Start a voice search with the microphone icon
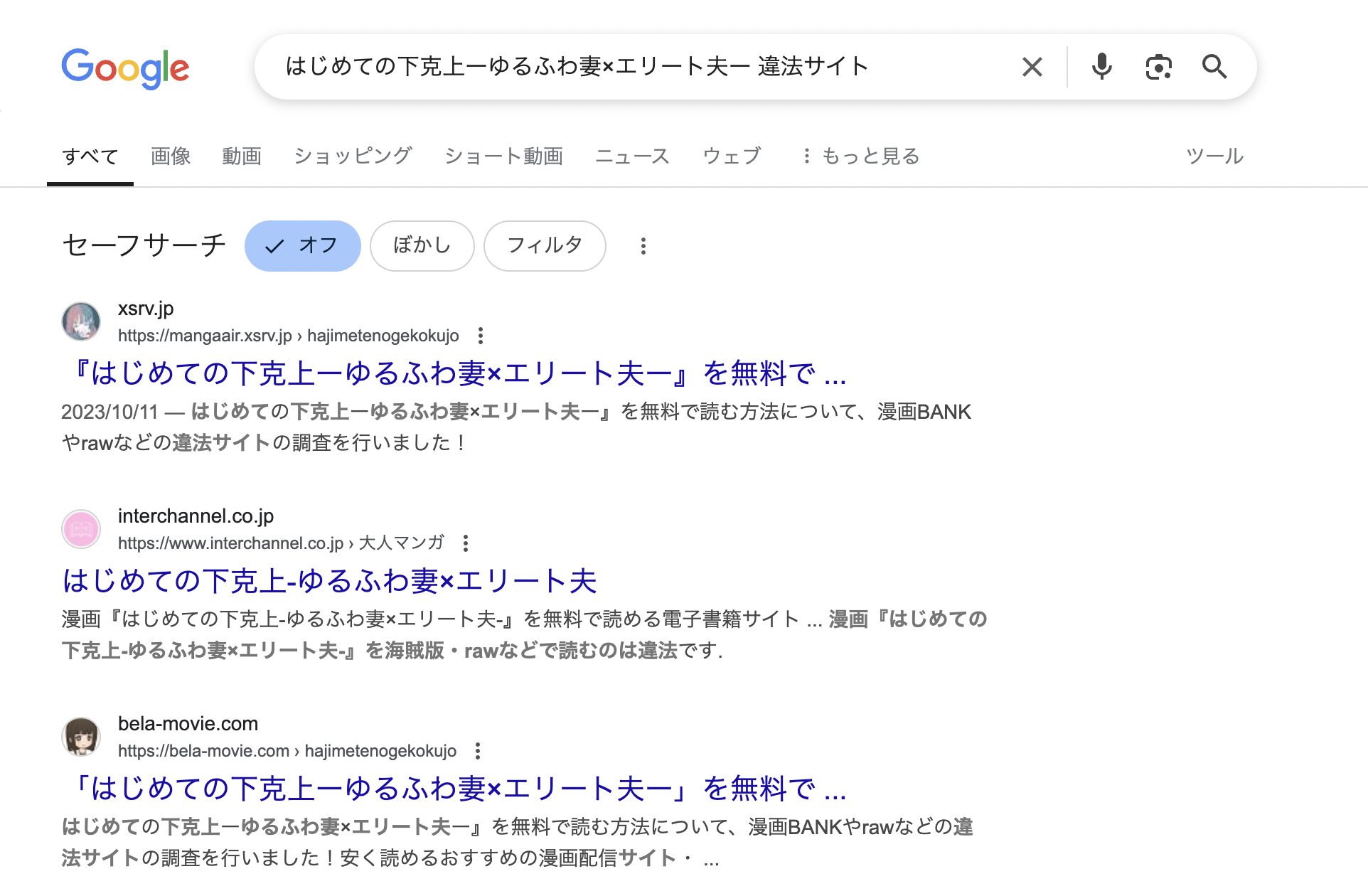Image resolution: width=1368 pixels, height=896 pixels. 1101,66
